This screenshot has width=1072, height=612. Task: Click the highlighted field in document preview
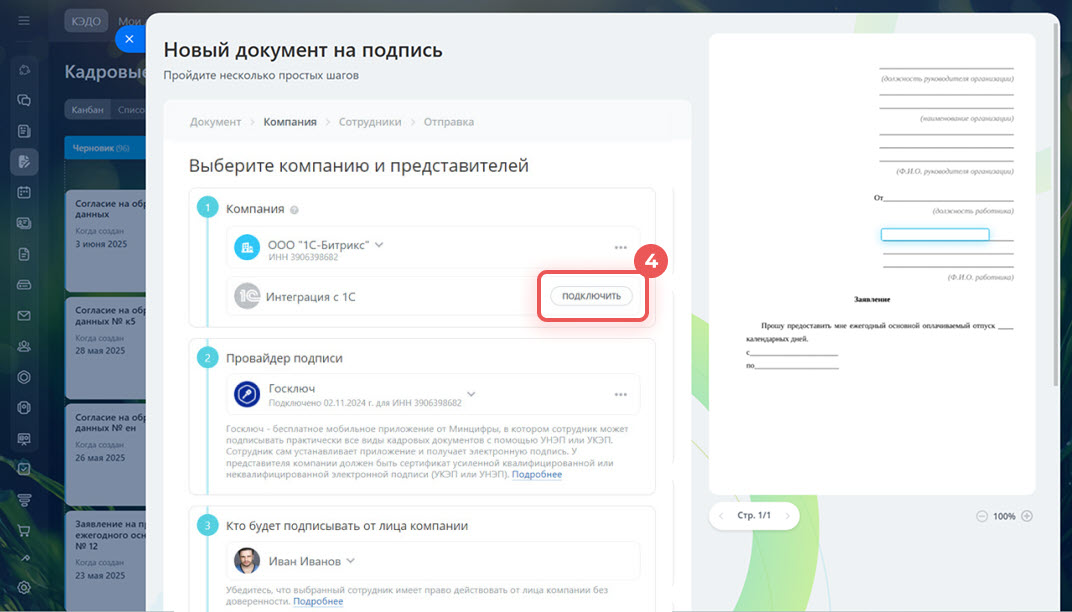(935, 235)
